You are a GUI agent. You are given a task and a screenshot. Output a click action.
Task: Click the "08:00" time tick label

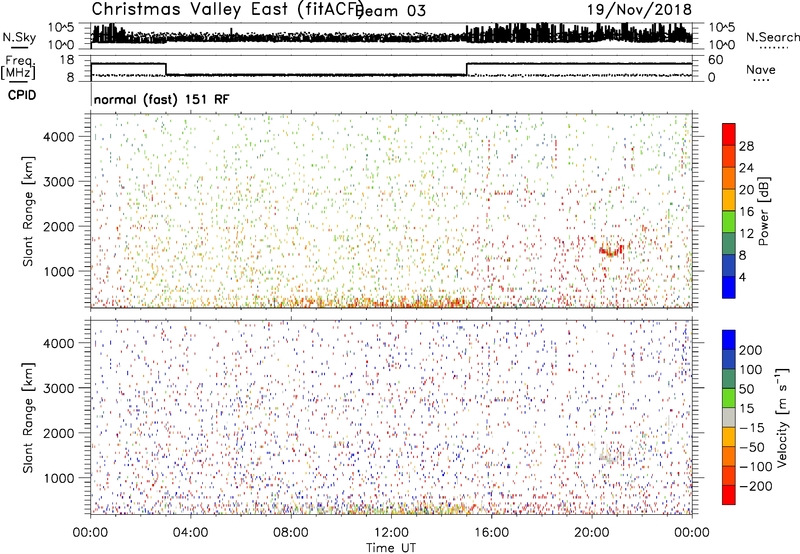[291, 533]
